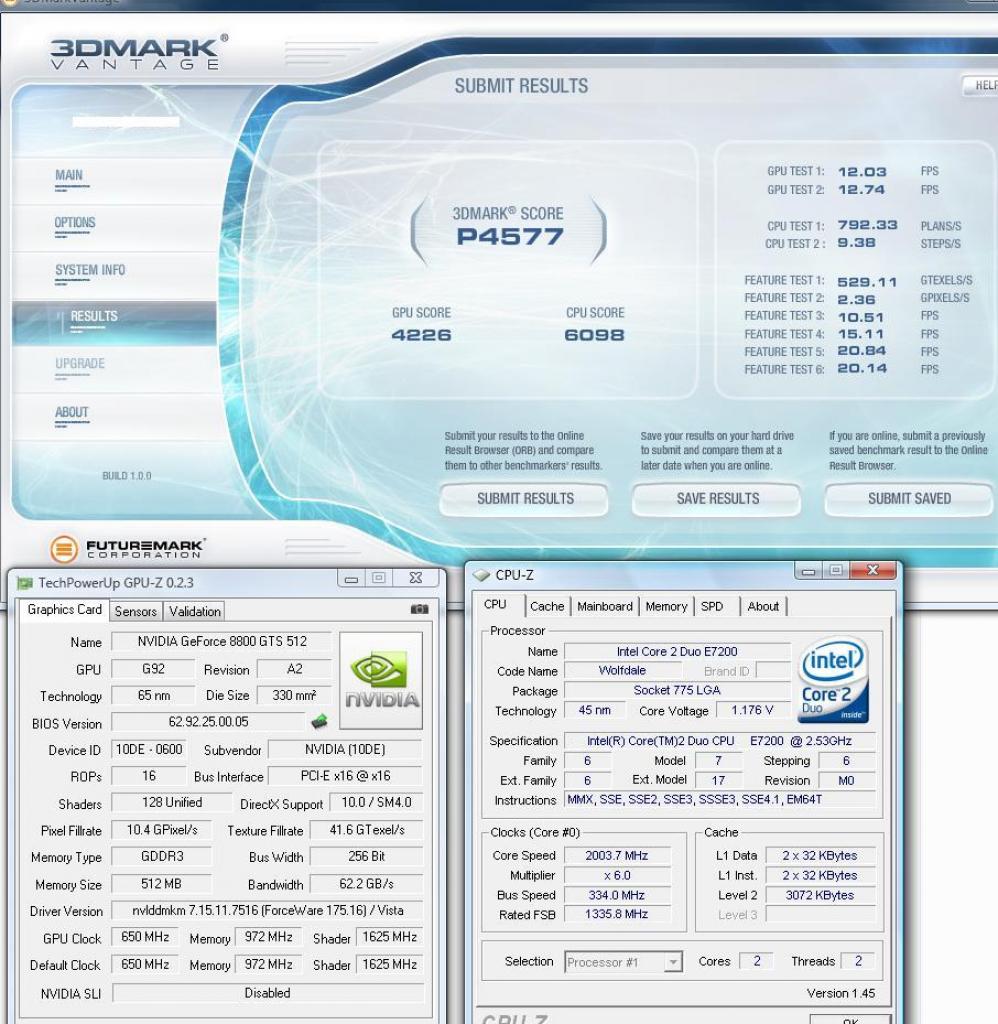The image size is (998, 1024).
Task: Open the About tab in CPU-Z
Action: click(x=763, y=607)
